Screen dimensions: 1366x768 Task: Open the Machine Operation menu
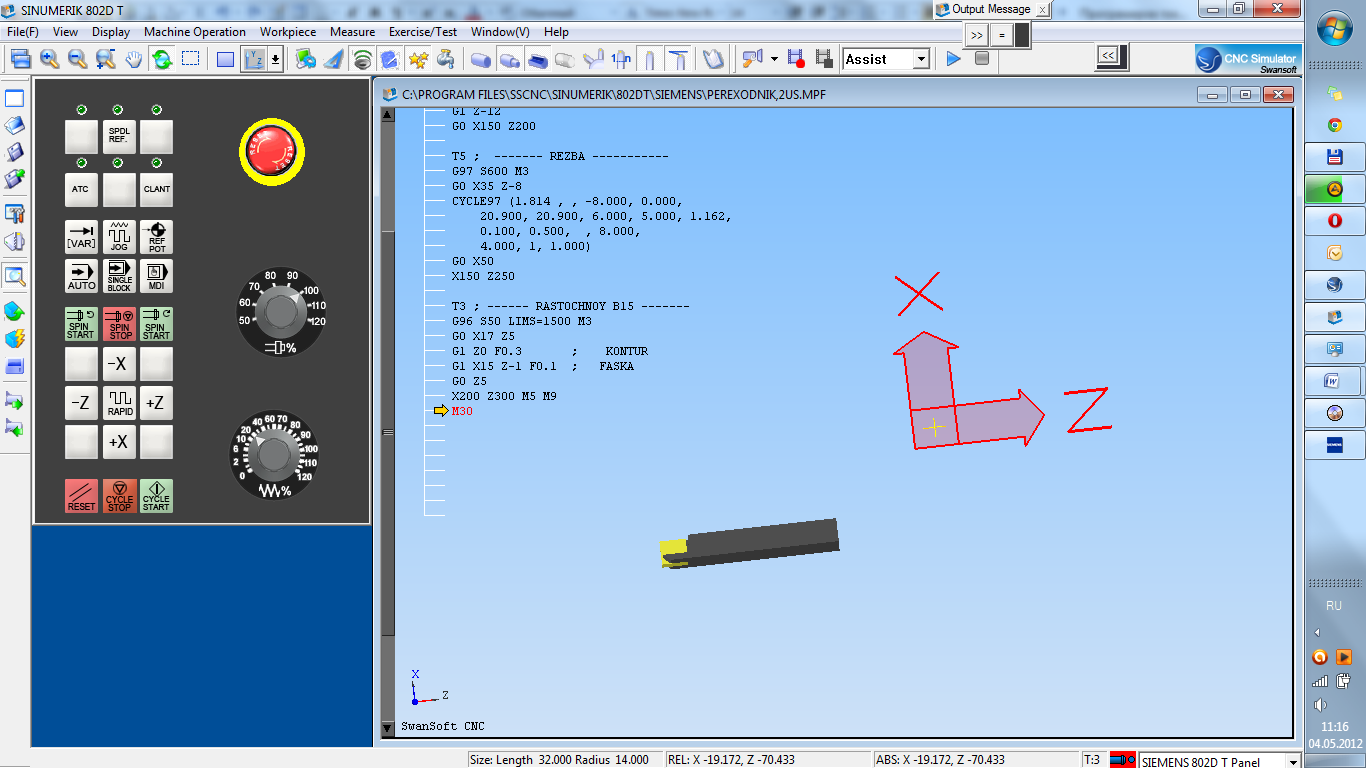coord(195,32)
